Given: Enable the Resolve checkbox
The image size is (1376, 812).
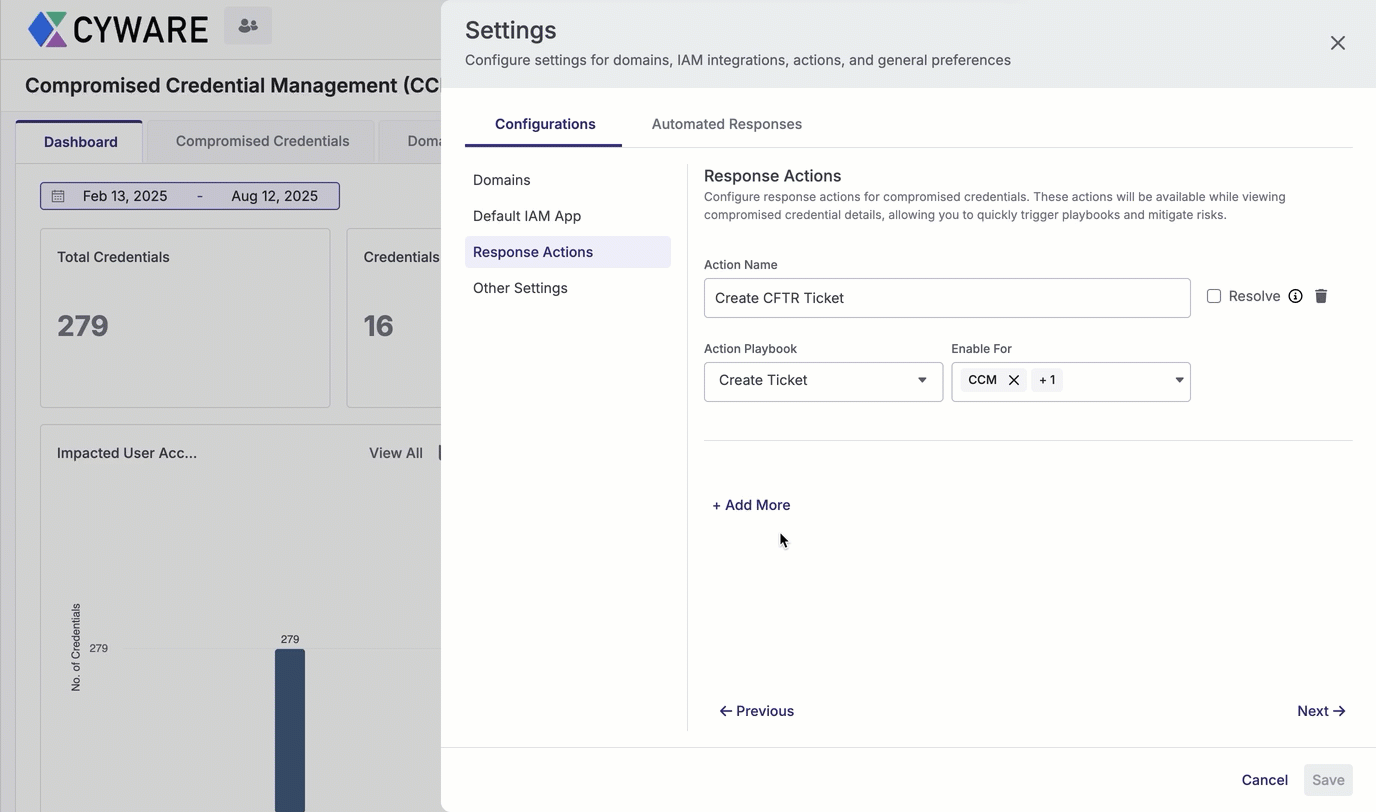Looking at the screenshot, I should (1214, 296).
